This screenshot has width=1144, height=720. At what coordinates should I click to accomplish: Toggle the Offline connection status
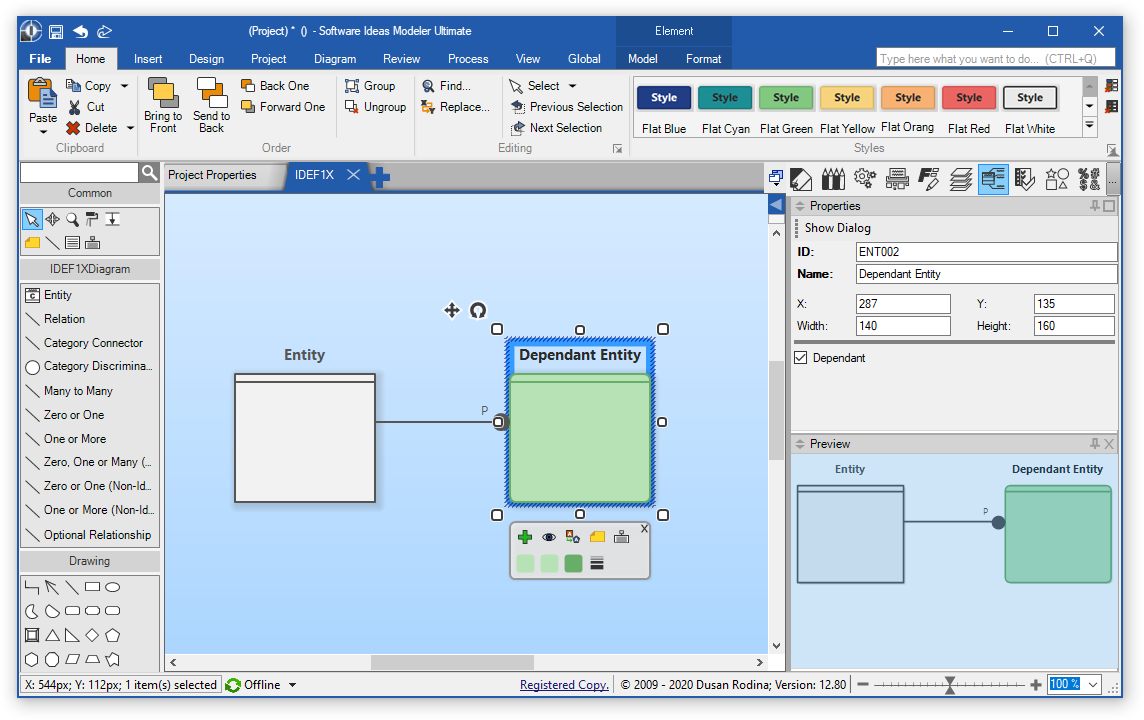pyautogui.click(x=262, y=685)
